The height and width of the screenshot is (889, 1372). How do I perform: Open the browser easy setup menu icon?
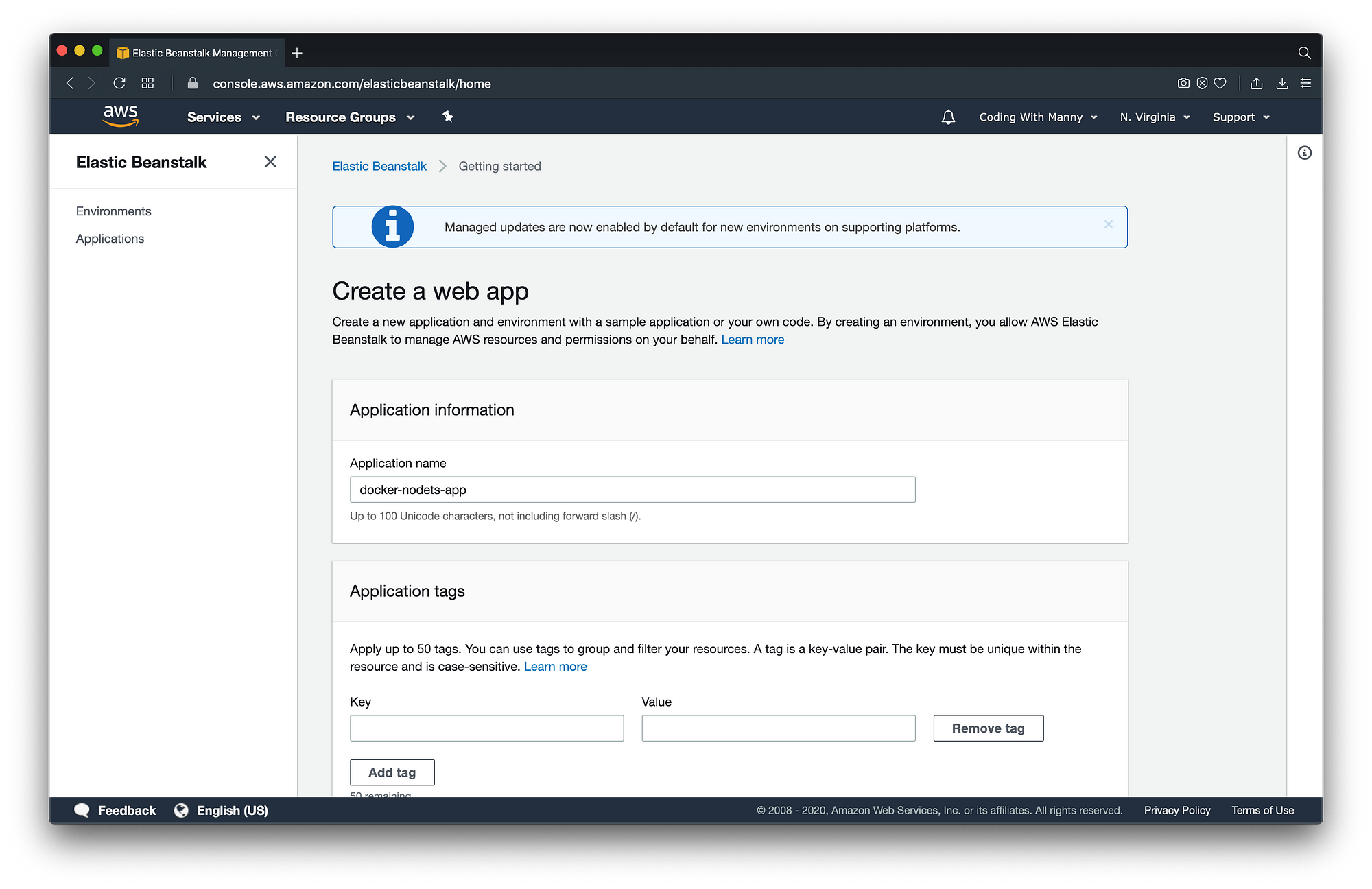(x=1305, y=83)
